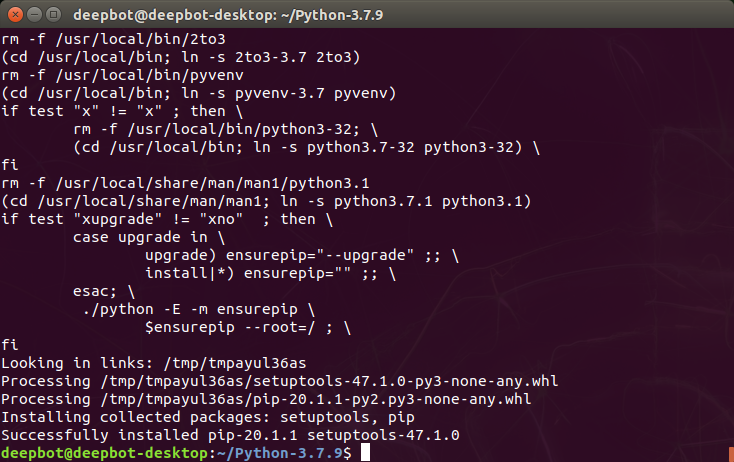Click the line 'case upgrade in \'

[x=149, y=237]
